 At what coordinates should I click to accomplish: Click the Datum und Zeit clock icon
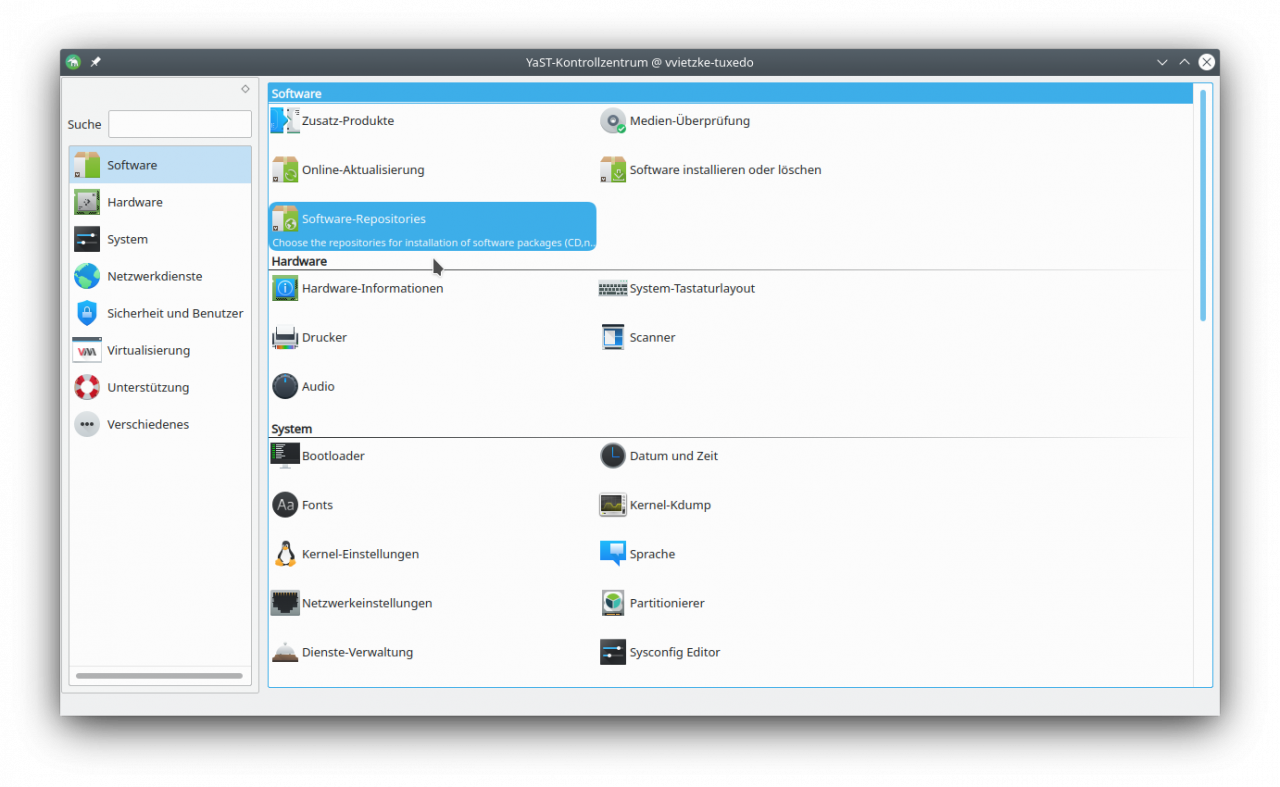click(613, 456)
